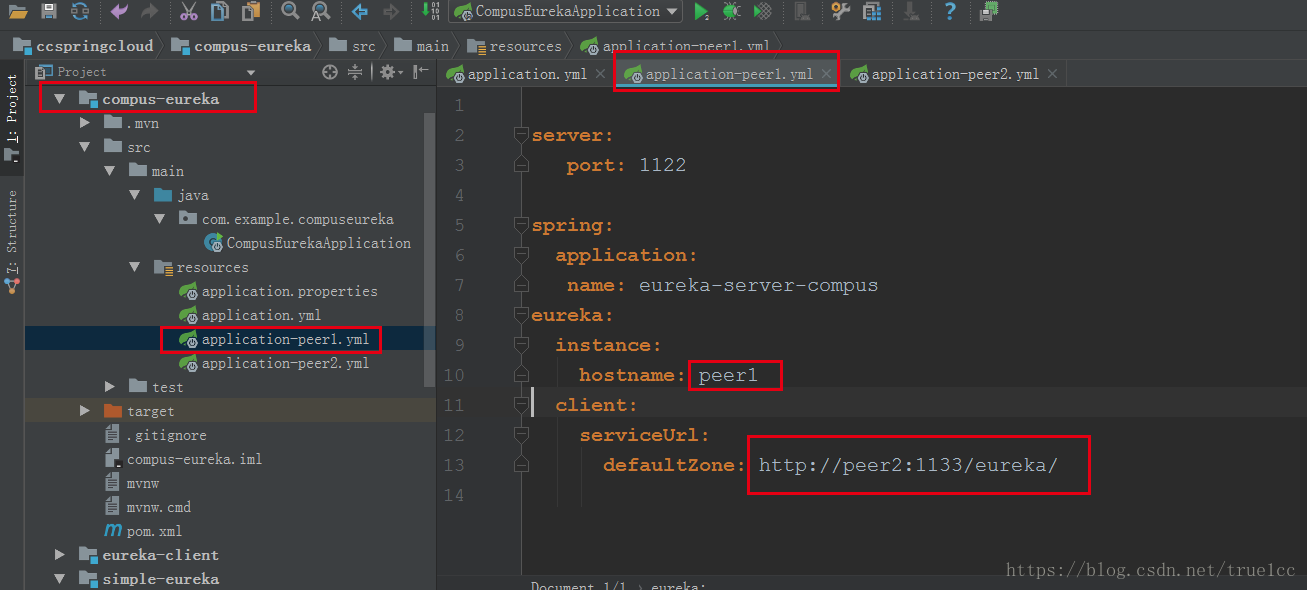Click main in the breadcrumb bar
This screenshot has width=1307, height=590.
coord(422,46)
